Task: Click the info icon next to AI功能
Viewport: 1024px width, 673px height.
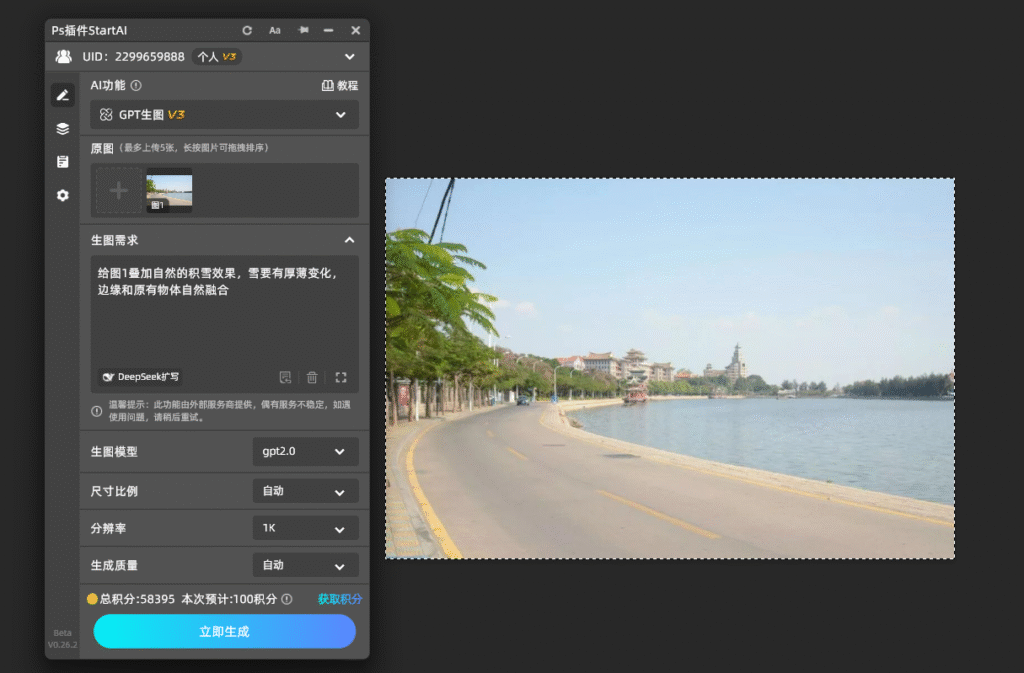Action: 136,86
